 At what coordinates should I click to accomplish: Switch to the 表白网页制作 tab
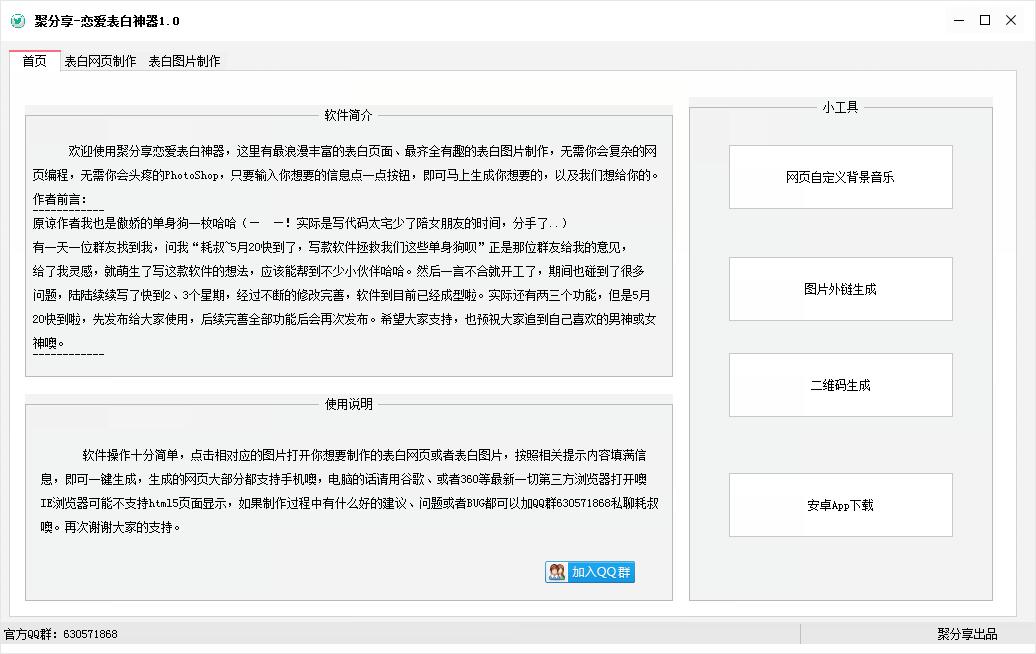100,60
